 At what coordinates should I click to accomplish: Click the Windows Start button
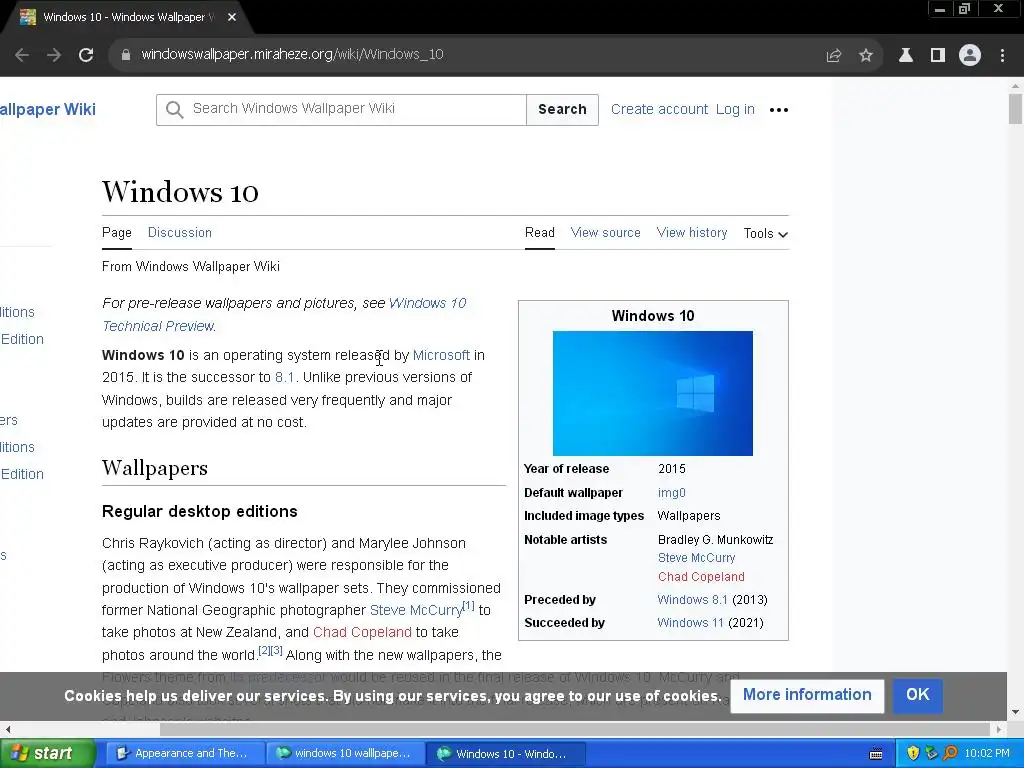pyautogui.click(x=48, y=753)
